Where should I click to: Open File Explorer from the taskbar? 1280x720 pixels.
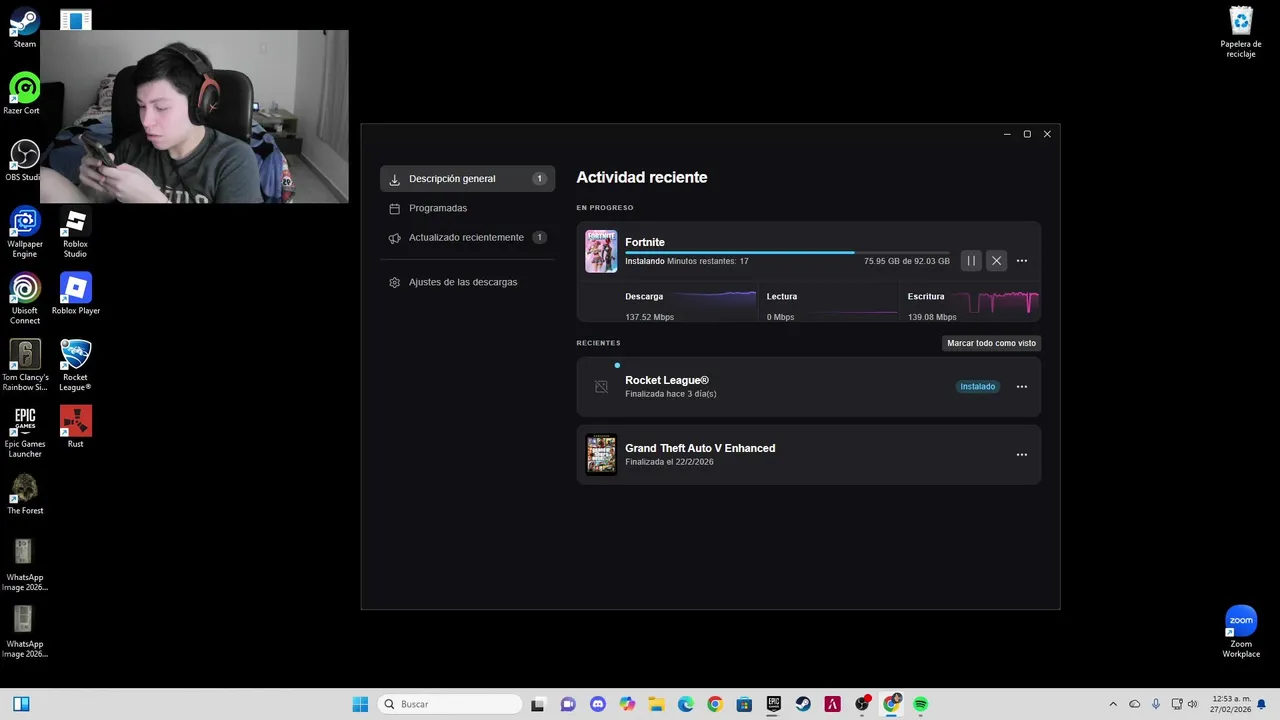[x=656, y=704]
